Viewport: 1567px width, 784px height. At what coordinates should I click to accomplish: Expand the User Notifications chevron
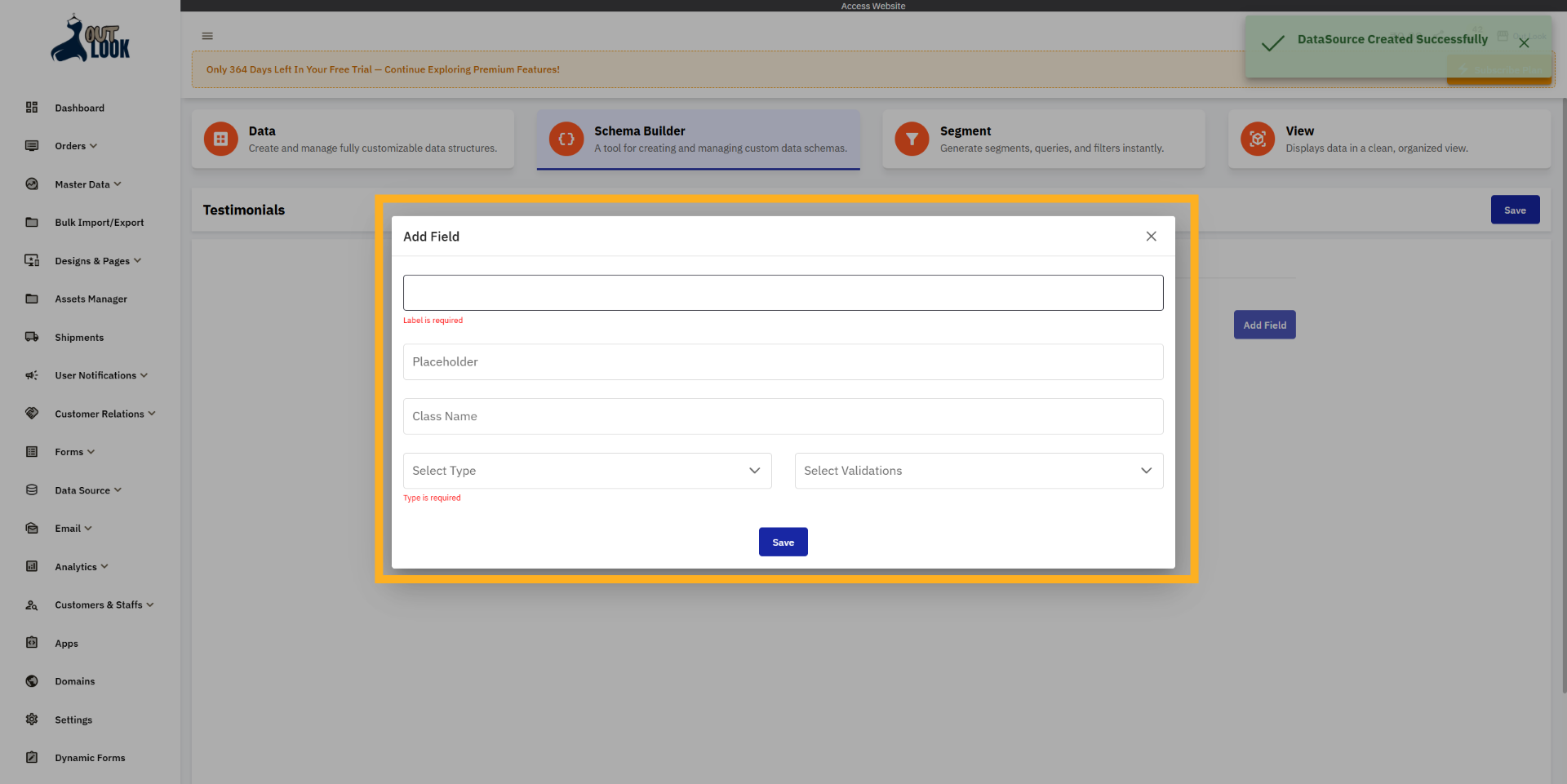coord(144,375)
